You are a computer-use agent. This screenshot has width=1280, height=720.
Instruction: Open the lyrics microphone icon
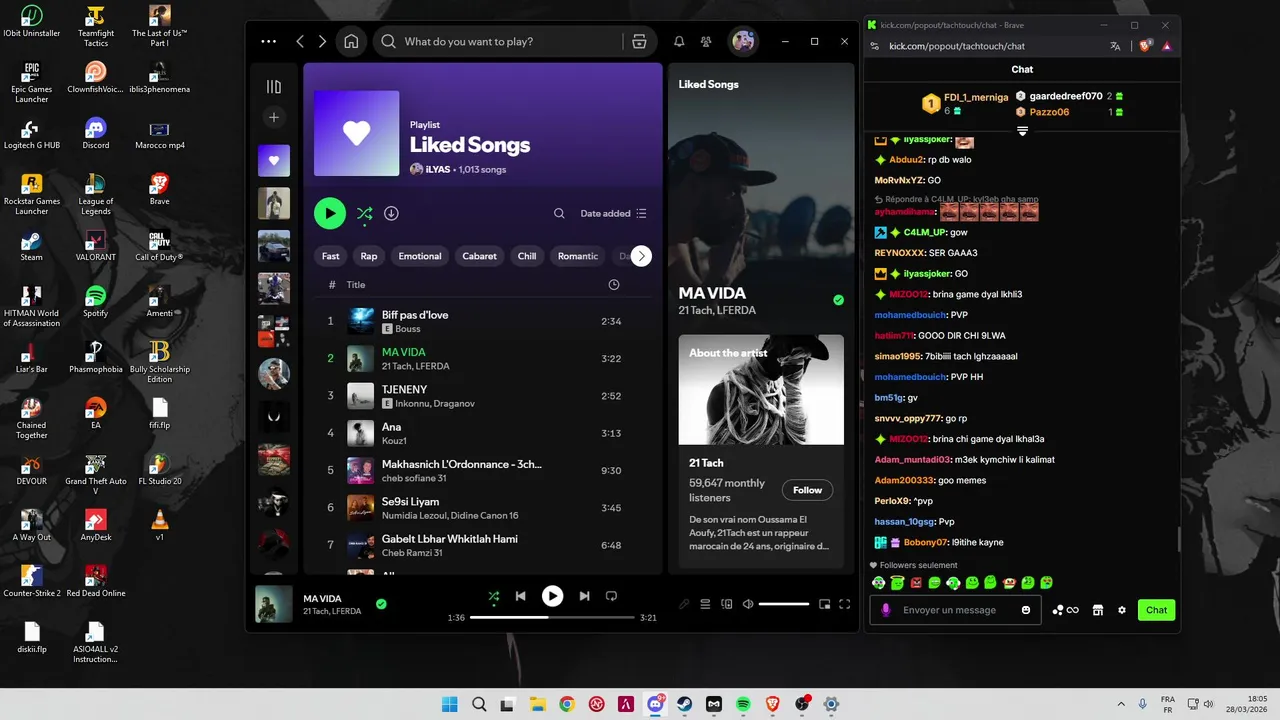point(684,604)
